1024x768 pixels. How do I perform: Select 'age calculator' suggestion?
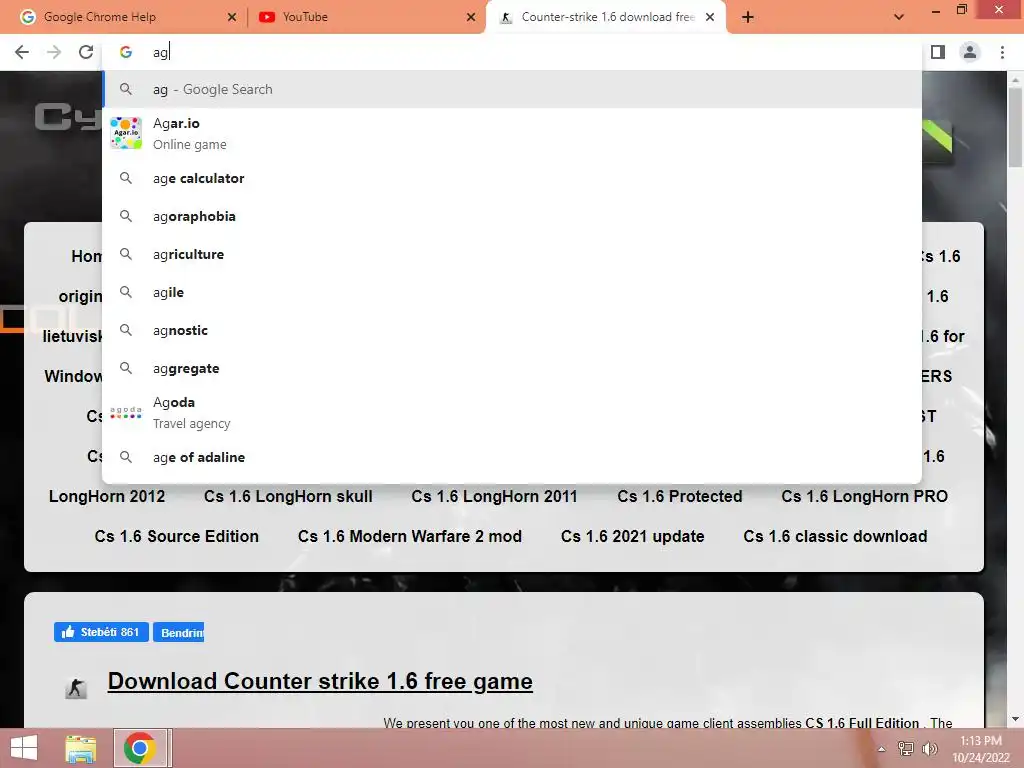pos(512,178)
